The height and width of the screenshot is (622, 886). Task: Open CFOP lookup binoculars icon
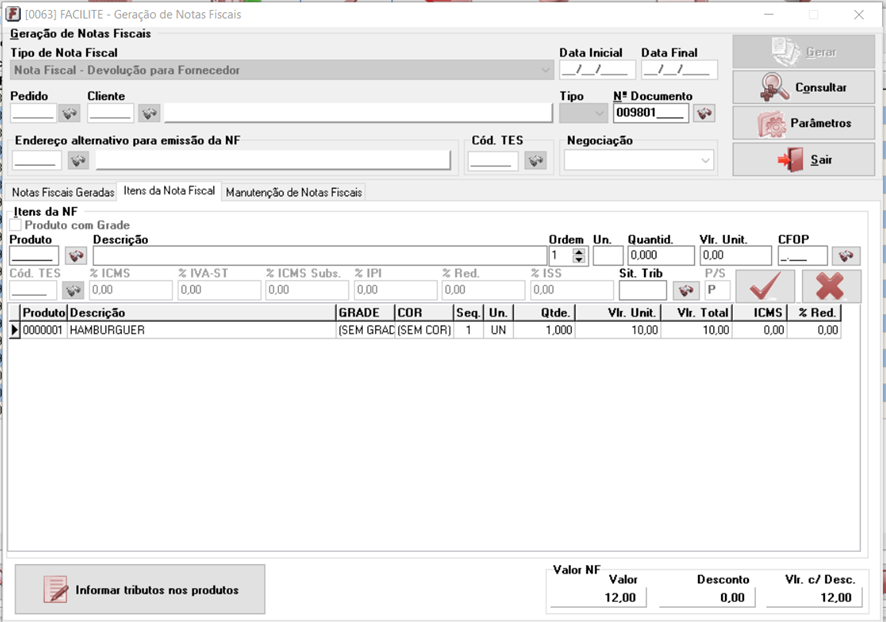(845, 256)
